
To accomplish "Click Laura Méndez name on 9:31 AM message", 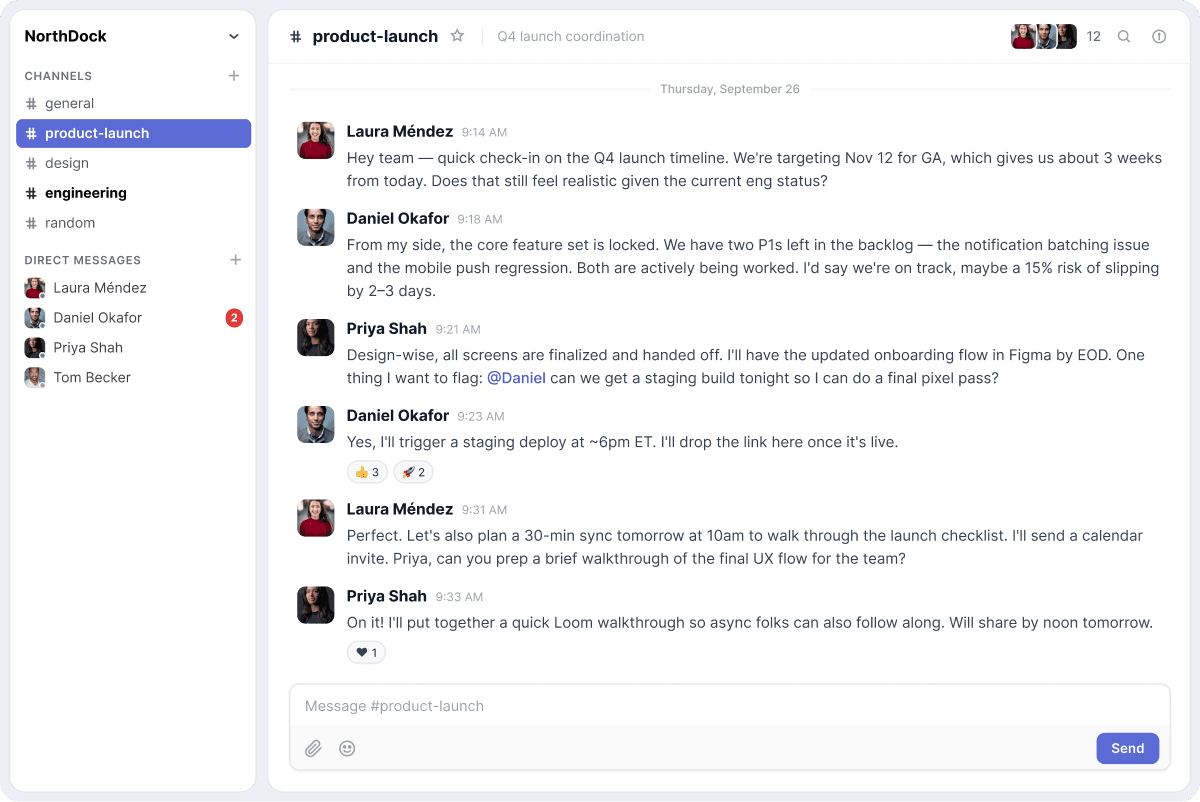I will point(400,508).
